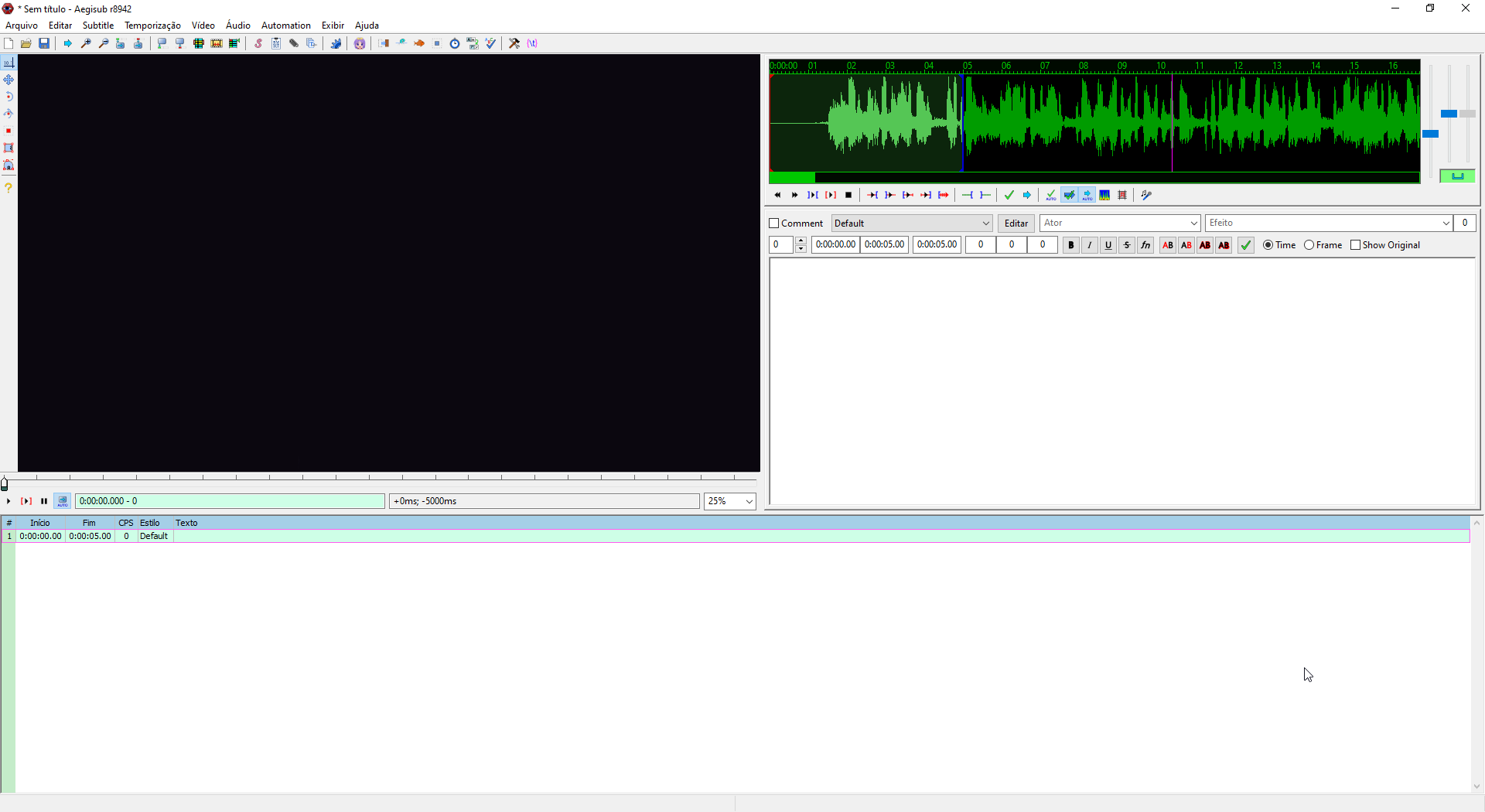Open the Arquivo menu
This screenshot has height=812, width=1485.
22,26
